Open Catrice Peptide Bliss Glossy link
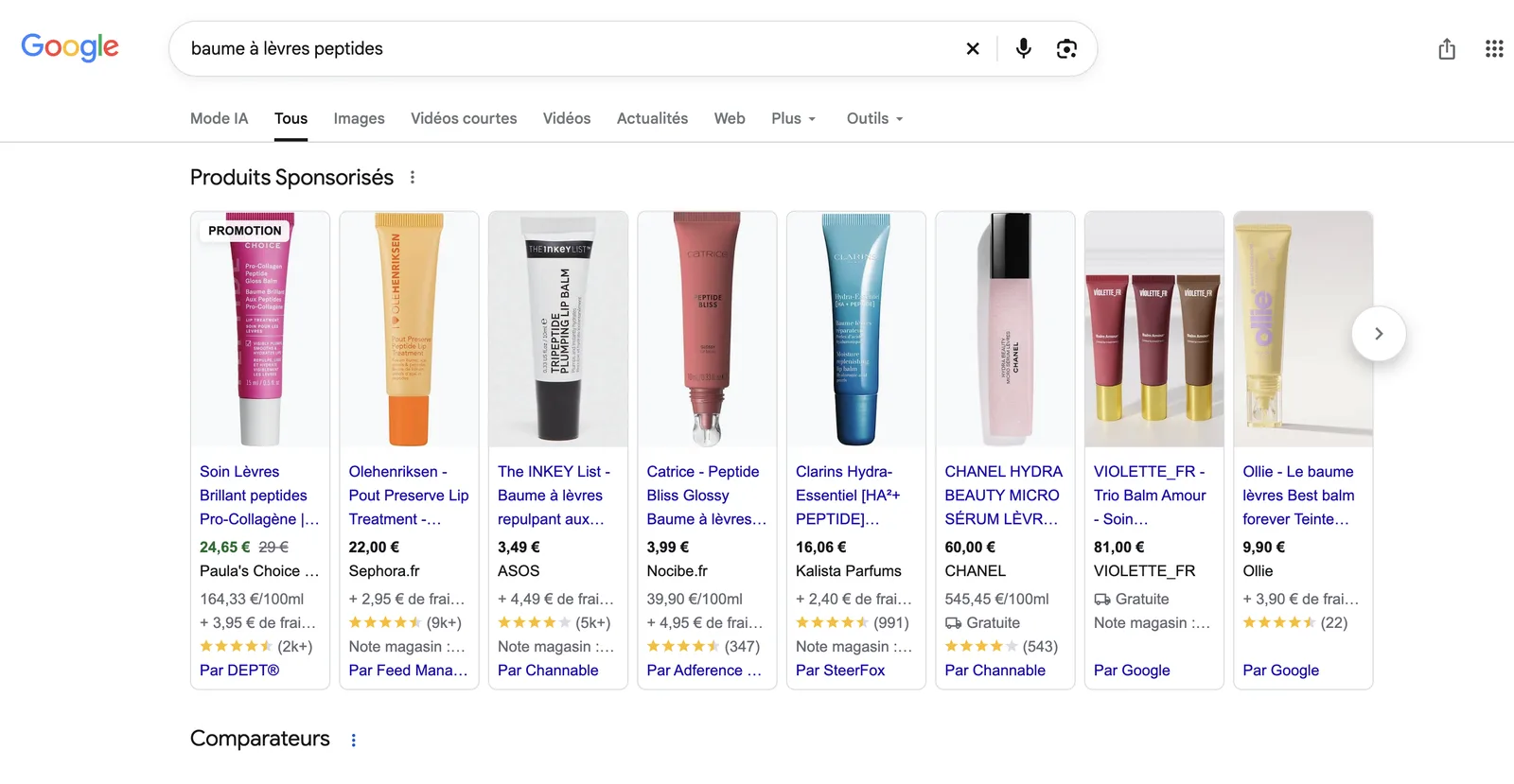This screenshot has width=1514, height=784. point(706,496)
